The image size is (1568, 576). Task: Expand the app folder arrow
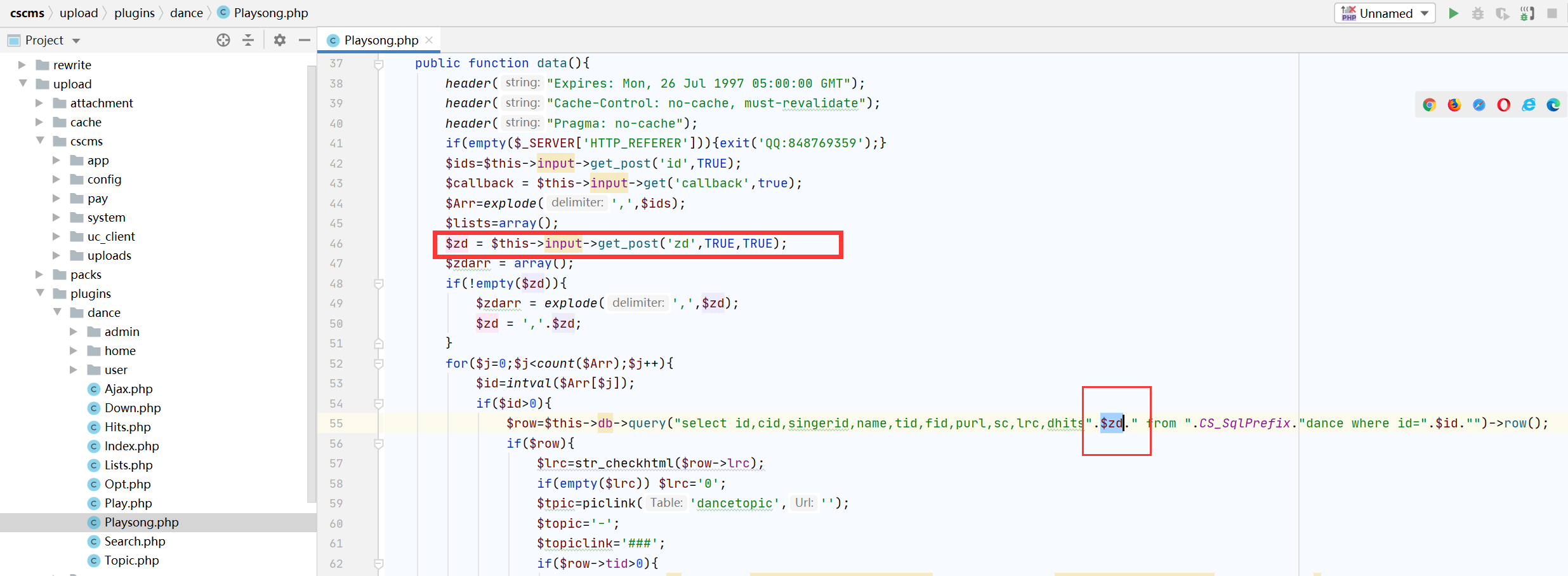[x=56, y=160]
